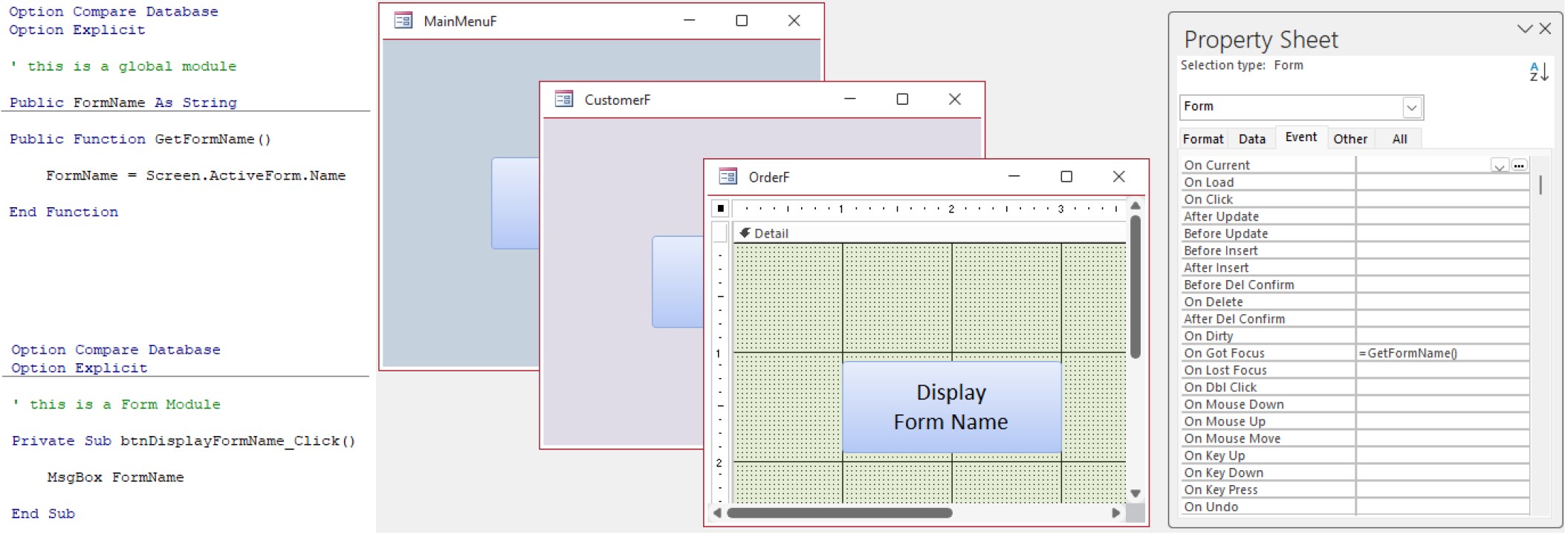Image resolution: width=1568 pixels, height=534 pixels.
Task: Click 'Public FormName As String' code line
Action: click(123, 102)
